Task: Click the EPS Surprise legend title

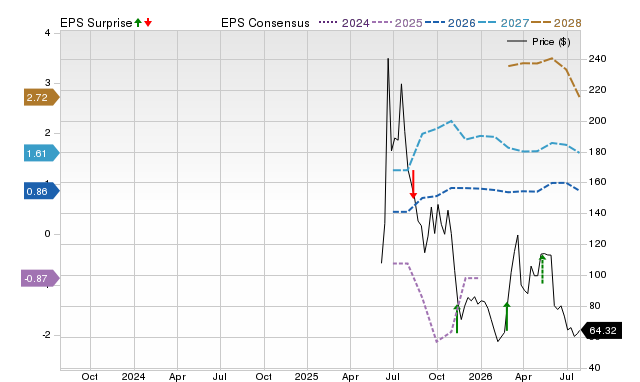Action: 96,23
